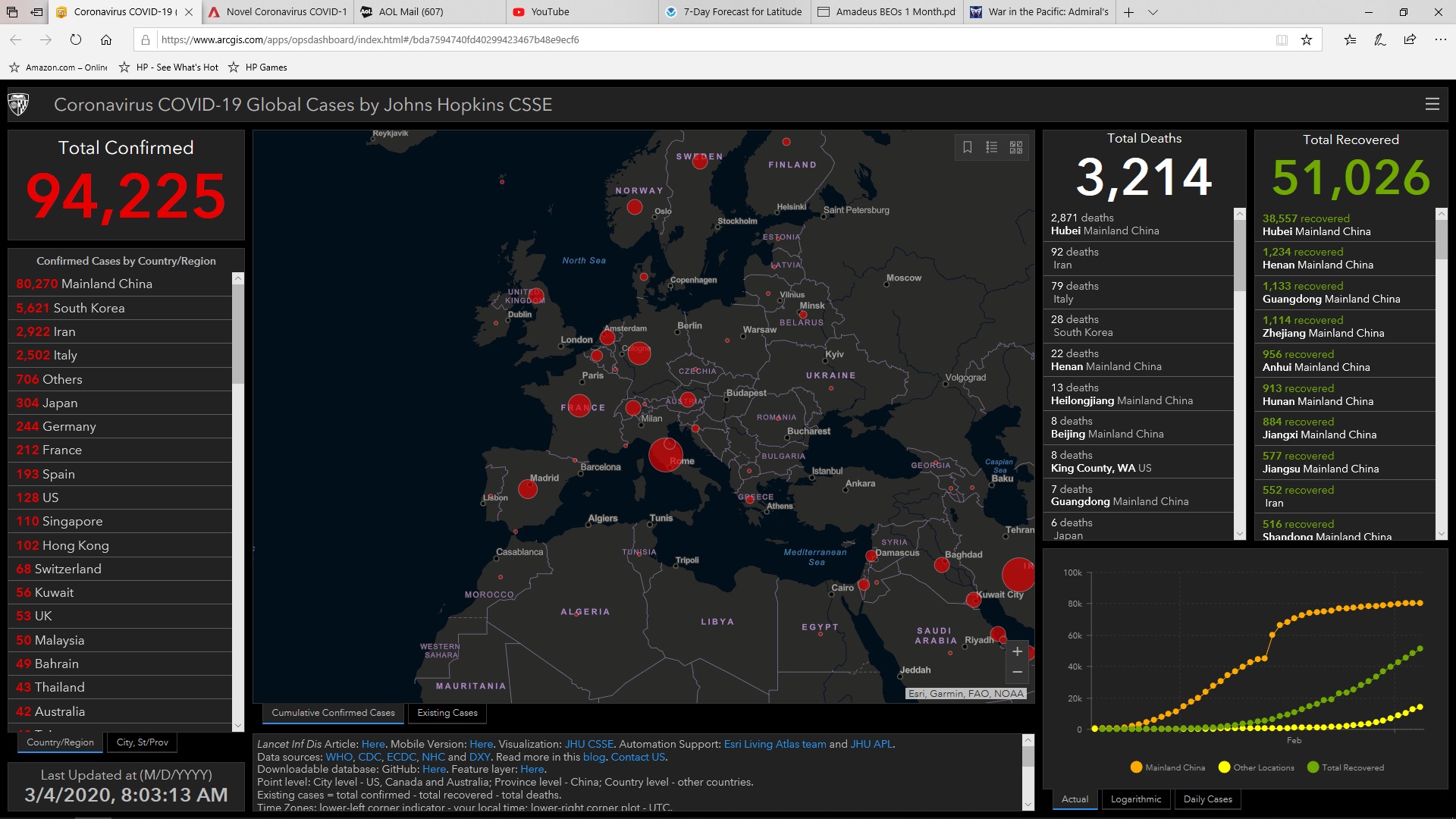Click the address bar URL field
This screenshot has width=1456, height=819.
click(x=713, y=40)
